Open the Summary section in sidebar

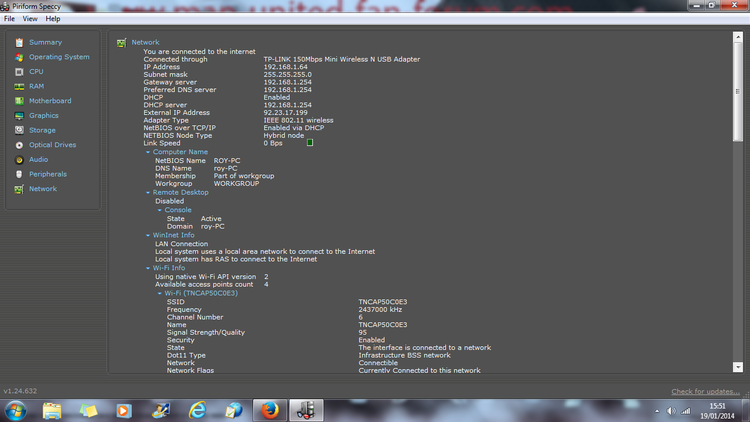click(x=45, y=42)
